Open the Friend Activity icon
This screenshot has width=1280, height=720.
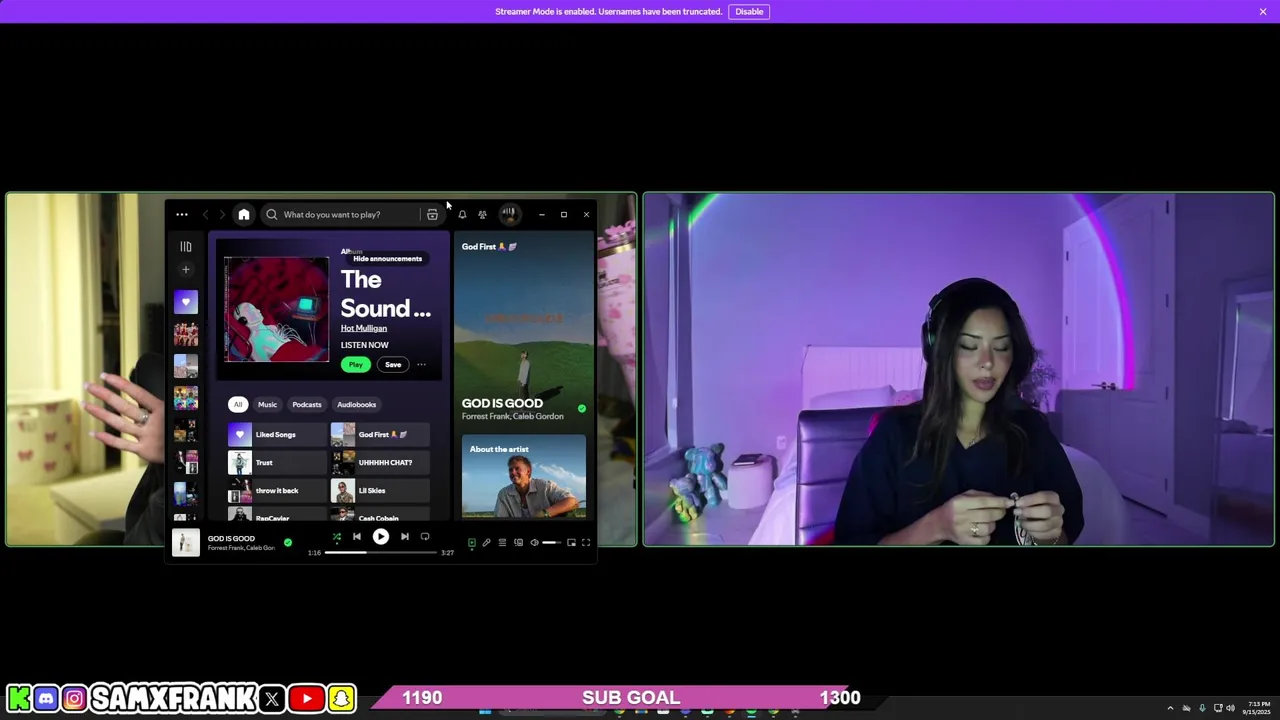pos(482,214)
